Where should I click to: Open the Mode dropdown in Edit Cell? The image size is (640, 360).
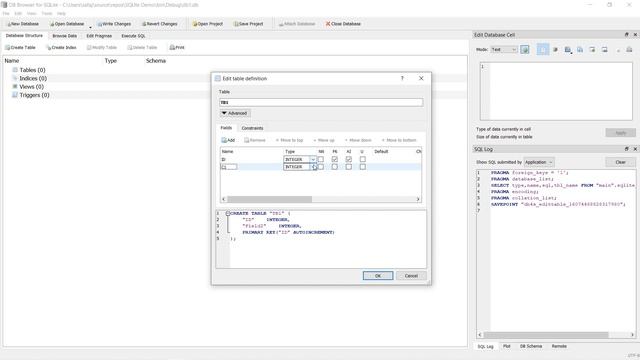[504, 50]
